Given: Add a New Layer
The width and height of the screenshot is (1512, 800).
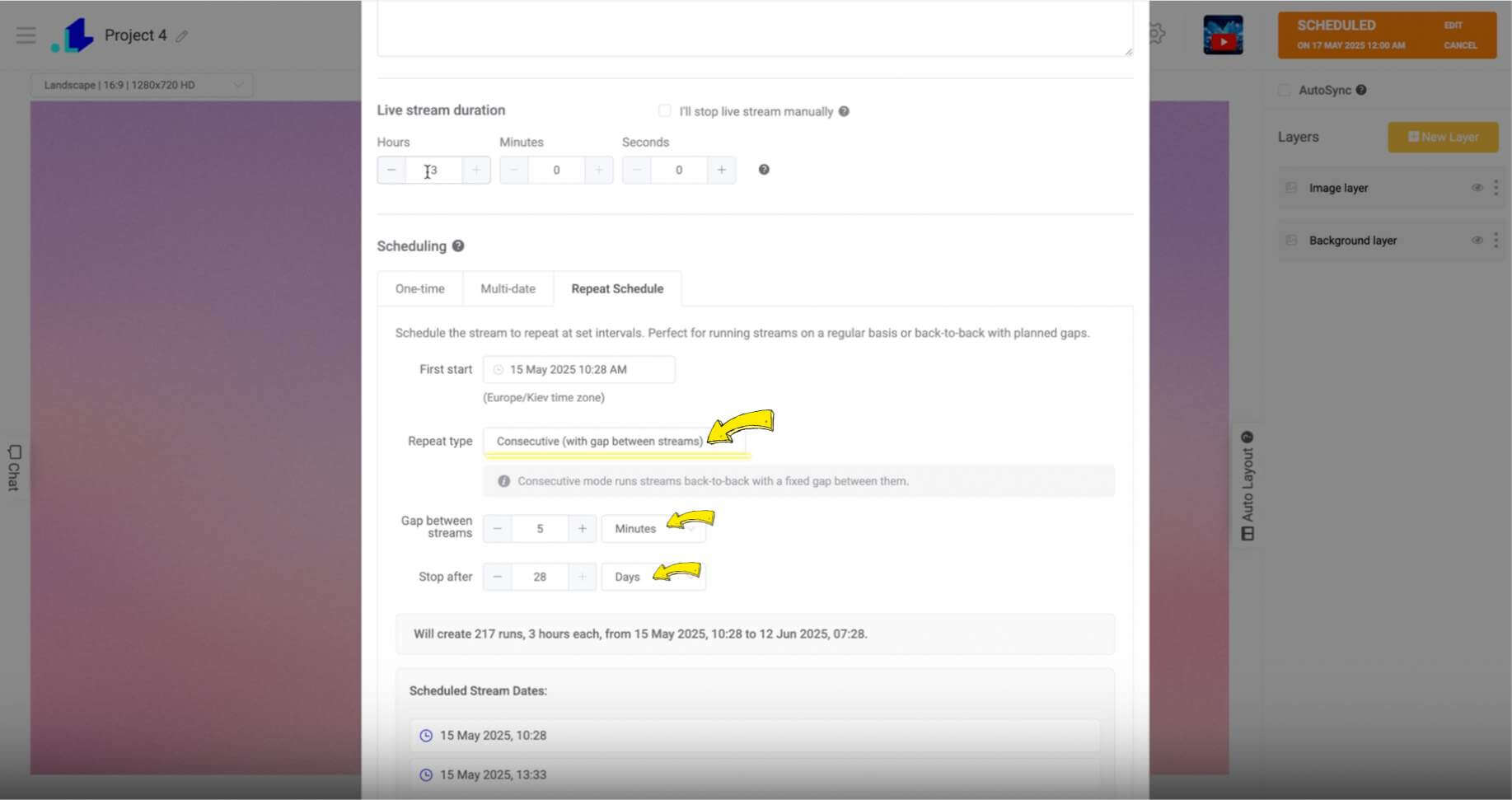Looking at the screenshot, I should point(1443,137).
